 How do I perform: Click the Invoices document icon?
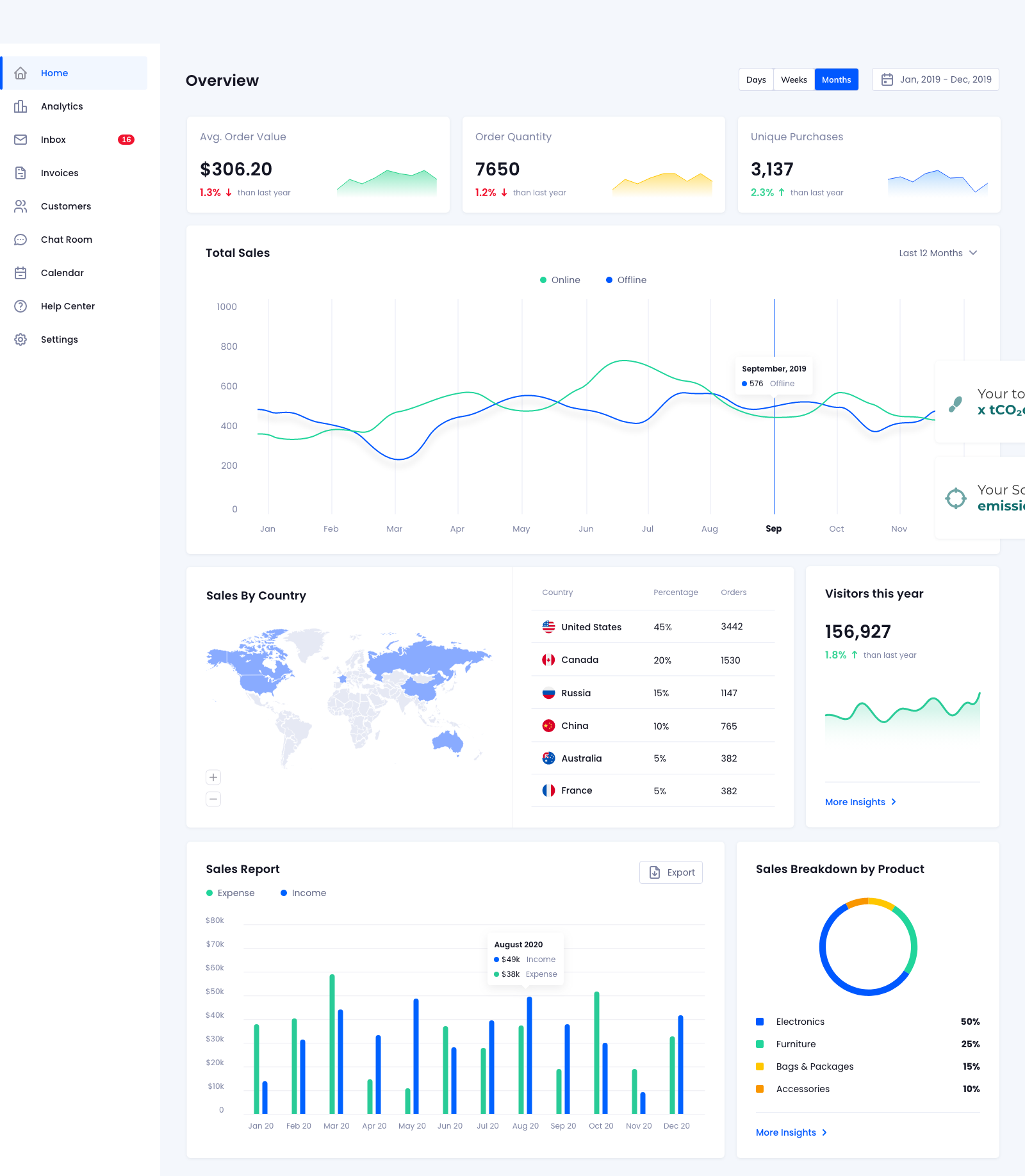tap(20, 173)
